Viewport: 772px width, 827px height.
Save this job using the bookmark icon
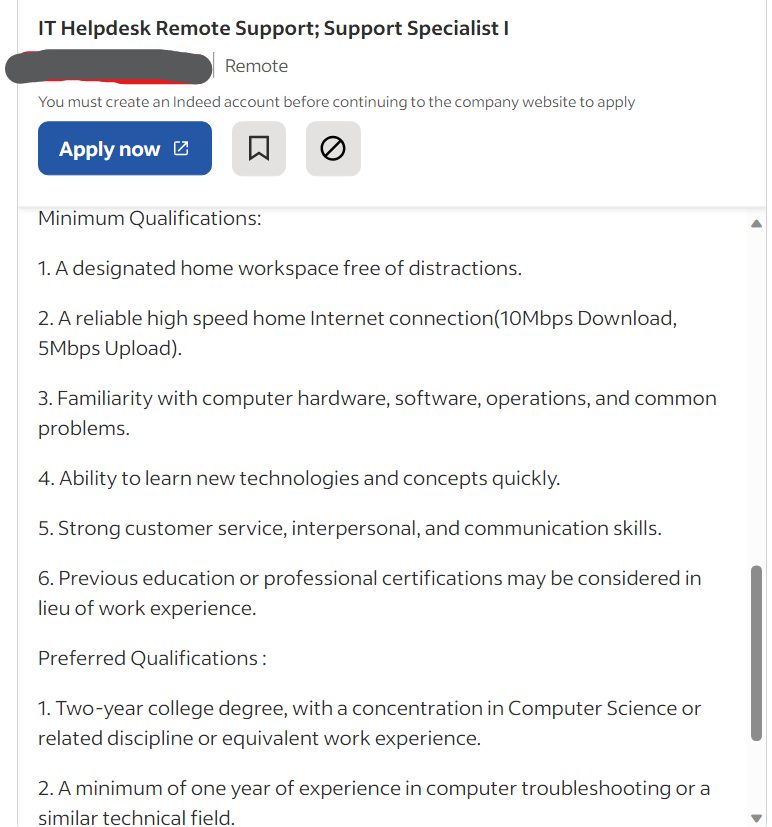point(259,148)
